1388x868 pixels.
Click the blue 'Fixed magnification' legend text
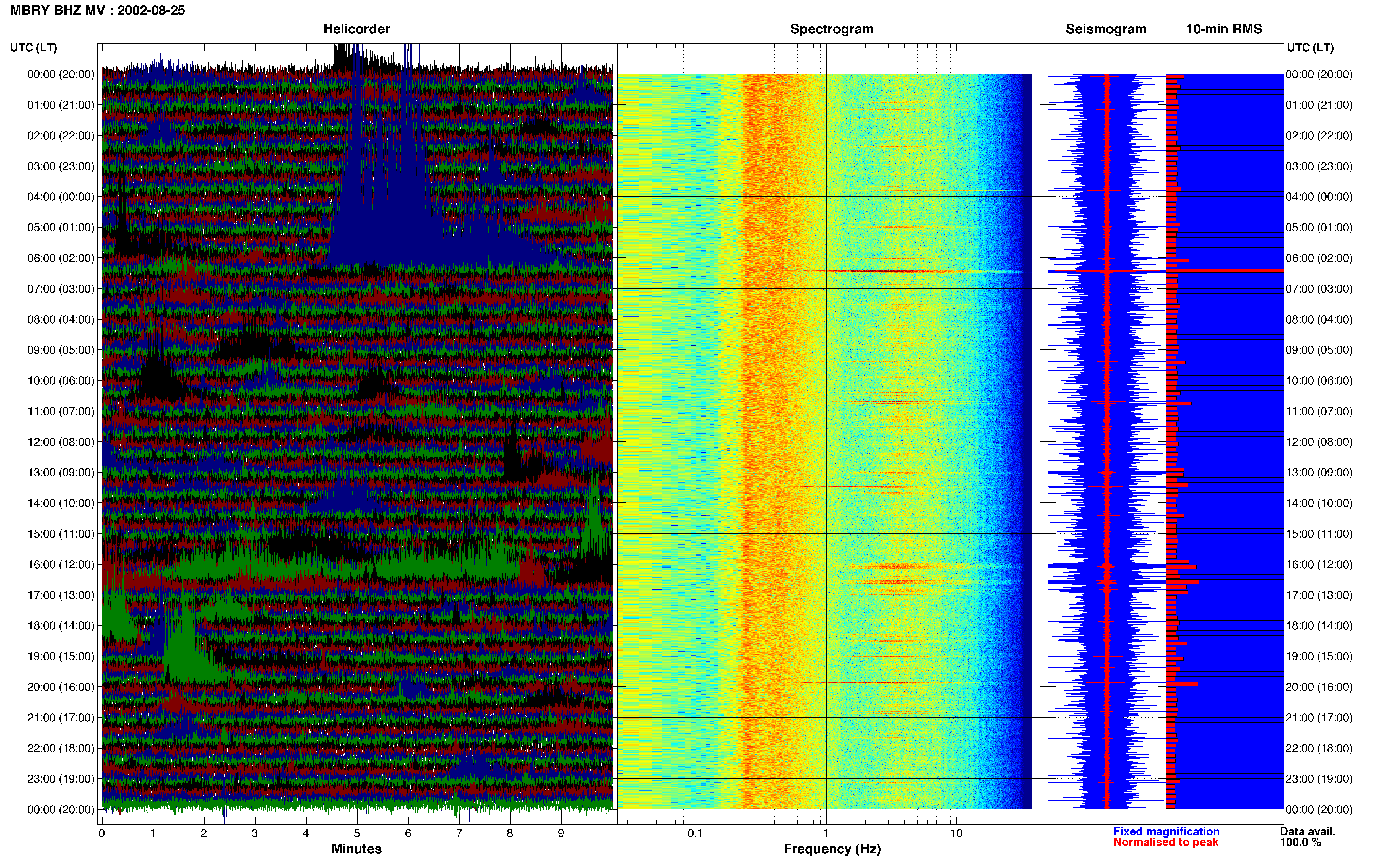coord(1166,831)
